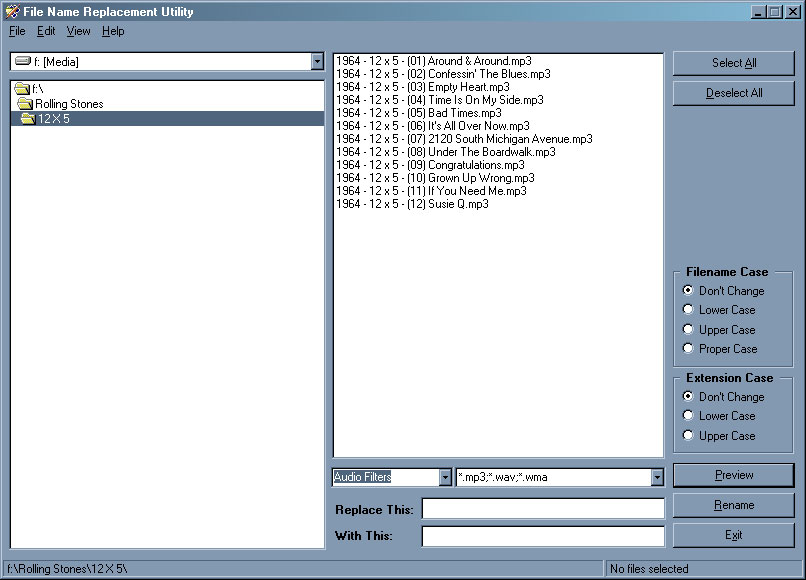
Task: Open the Edit menu
Action: pyautogui.click(x=46, y=31)
